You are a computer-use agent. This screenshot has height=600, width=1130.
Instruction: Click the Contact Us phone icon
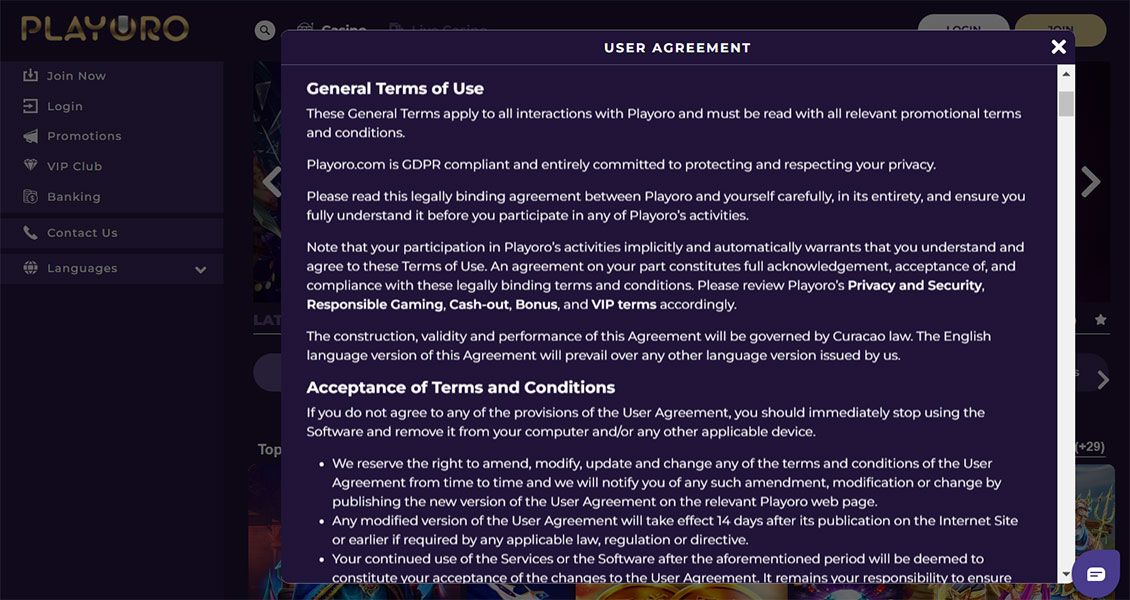[x=30, y=233]
